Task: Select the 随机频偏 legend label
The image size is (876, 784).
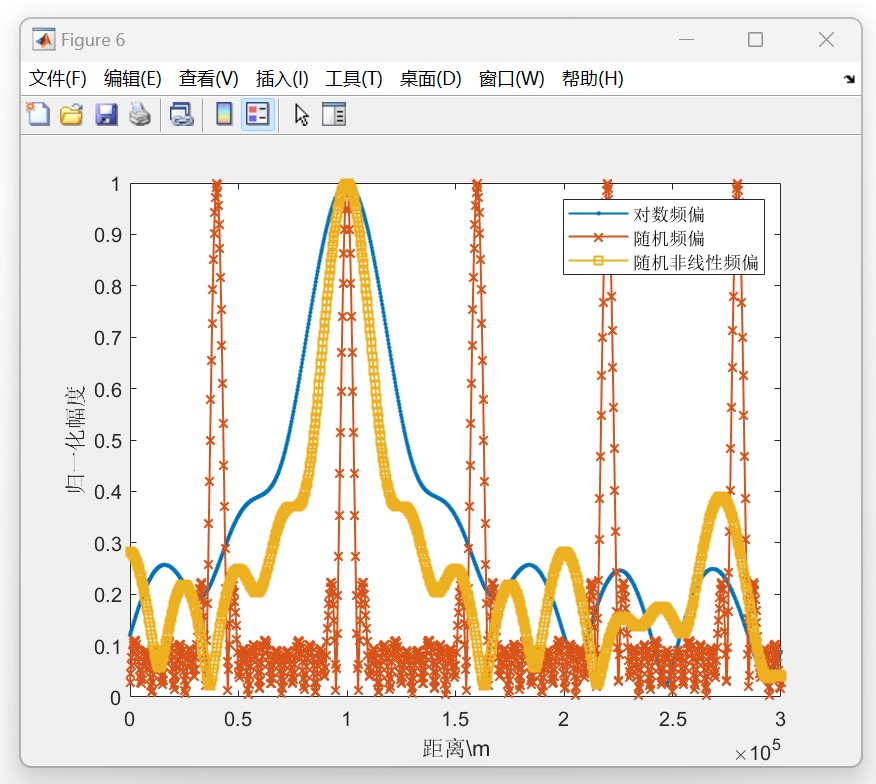Action: click(x=669, y=238)
